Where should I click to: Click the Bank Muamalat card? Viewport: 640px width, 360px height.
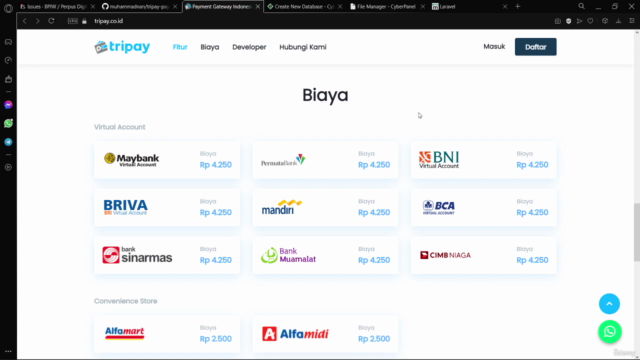(x=325, y=255)
